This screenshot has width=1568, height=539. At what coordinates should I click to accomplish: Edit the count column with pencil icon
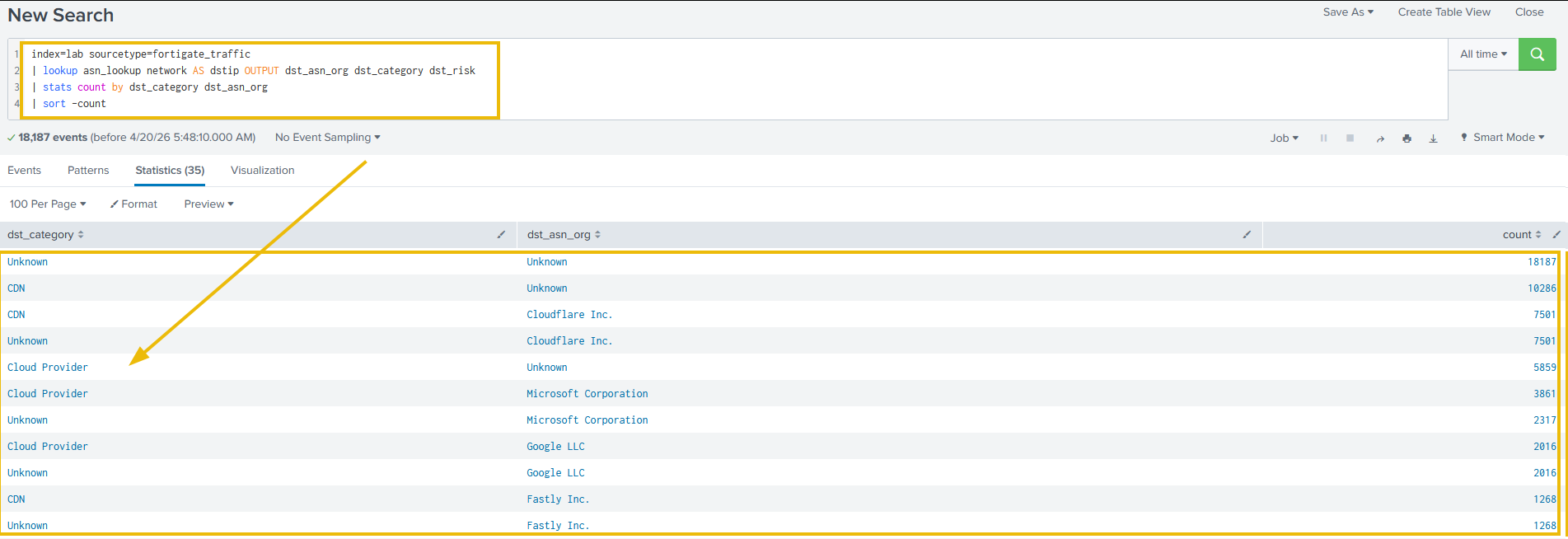coord(1556,235)
